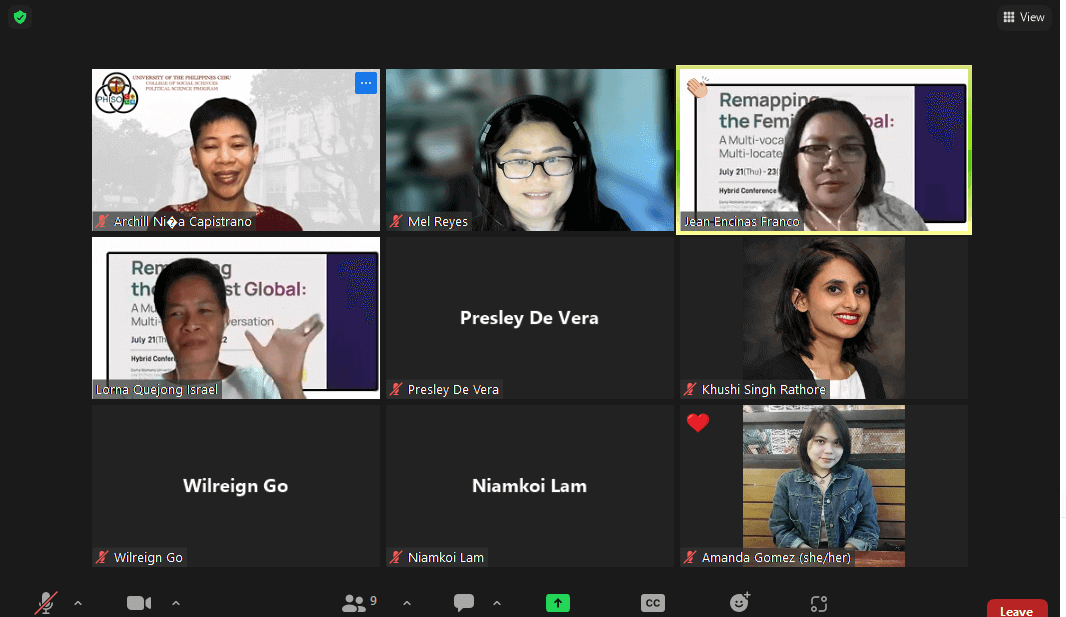Screen dimensions: 1066x617
Task: Open the View layout menu
Action: tap(1023, 17)
